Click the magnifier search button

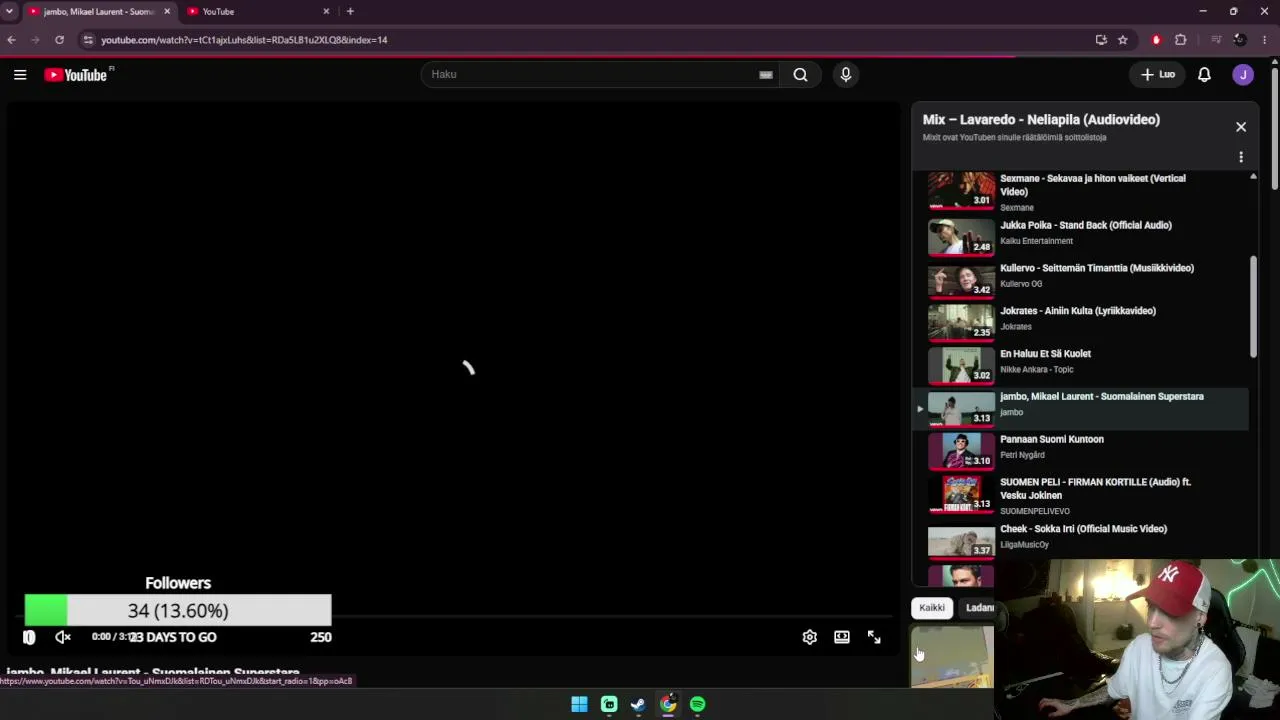pyautogui.click(x=800, y=74)
